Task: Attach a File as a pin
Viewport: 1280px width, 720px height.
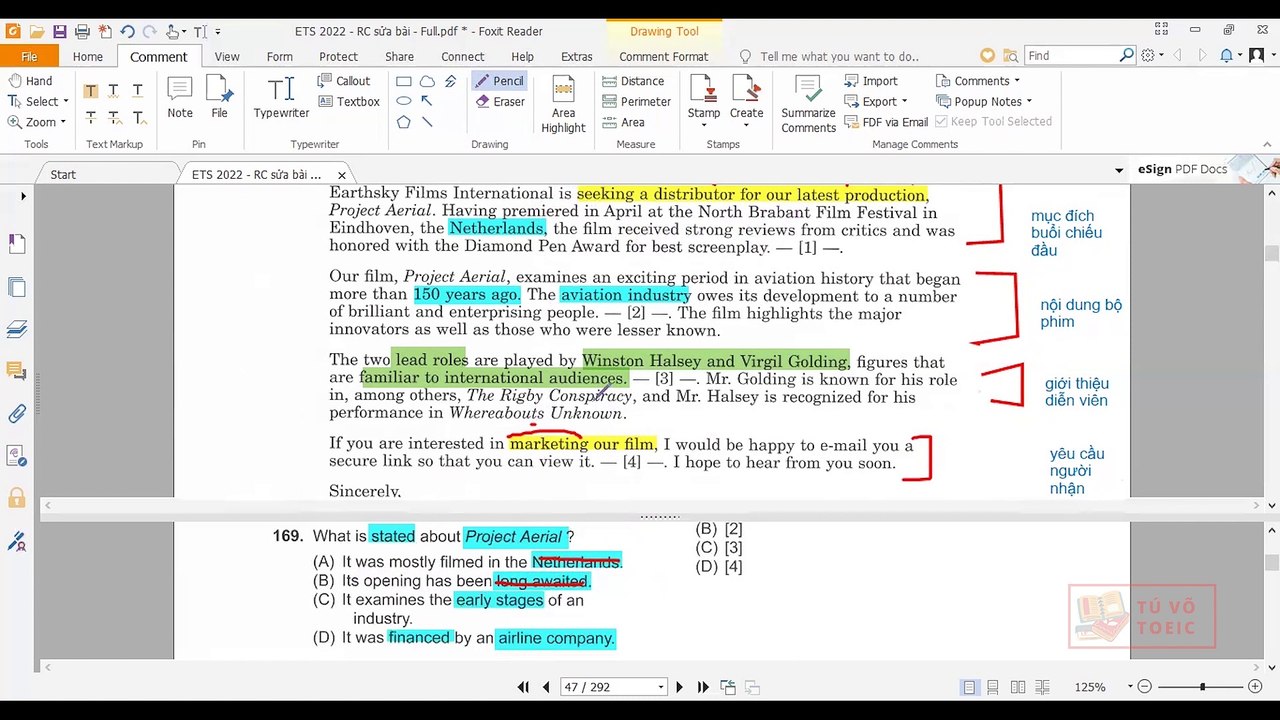Action: (x=219, y=97)
